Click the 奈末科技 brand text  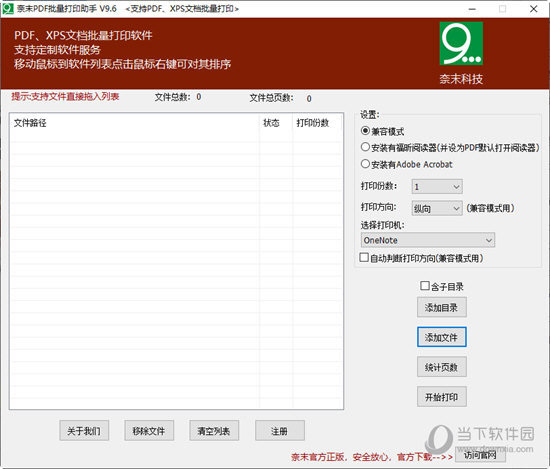(461, 79)
